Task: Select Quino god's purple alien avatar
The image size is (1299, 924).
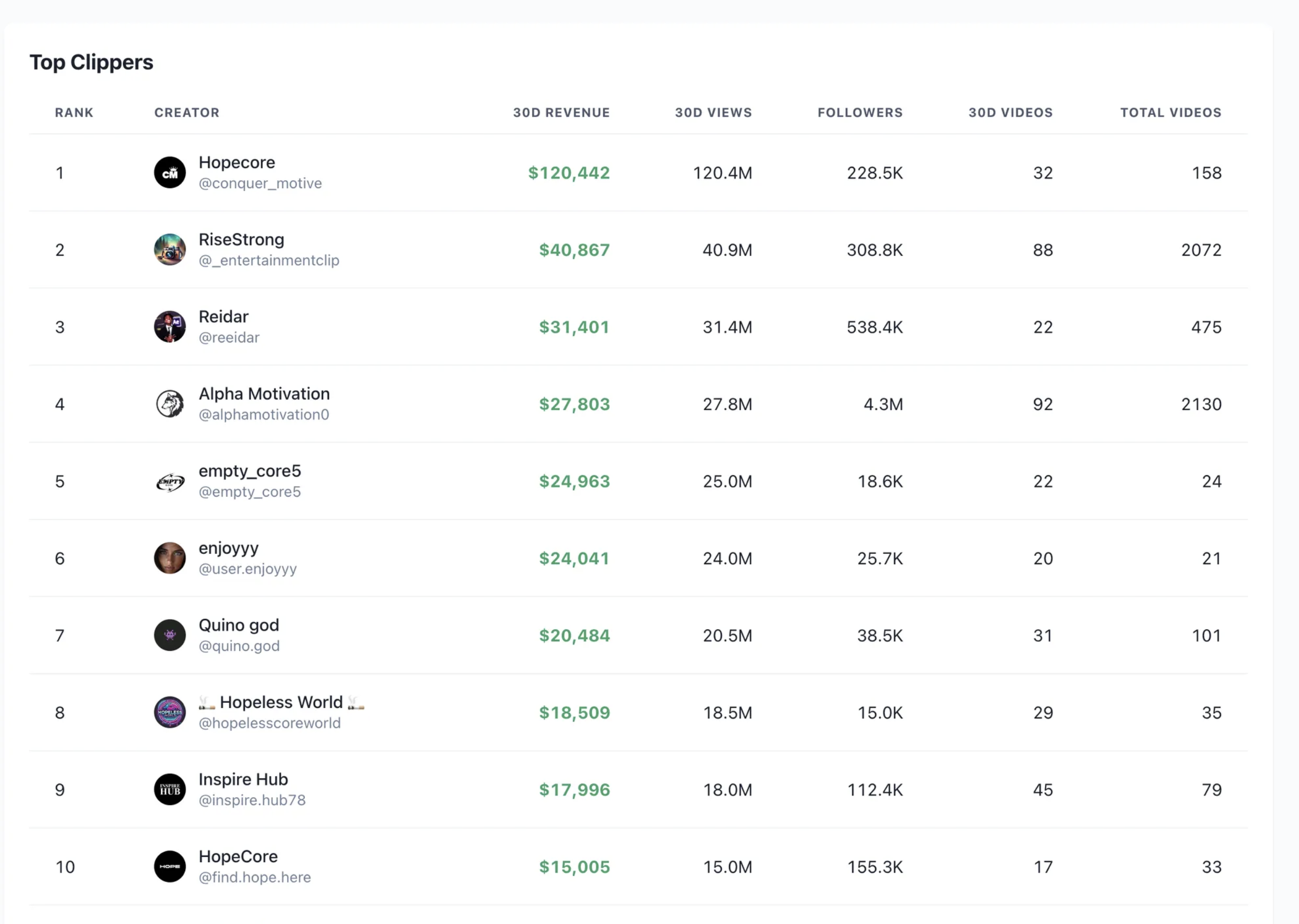Action: click(x=169, y=636)
